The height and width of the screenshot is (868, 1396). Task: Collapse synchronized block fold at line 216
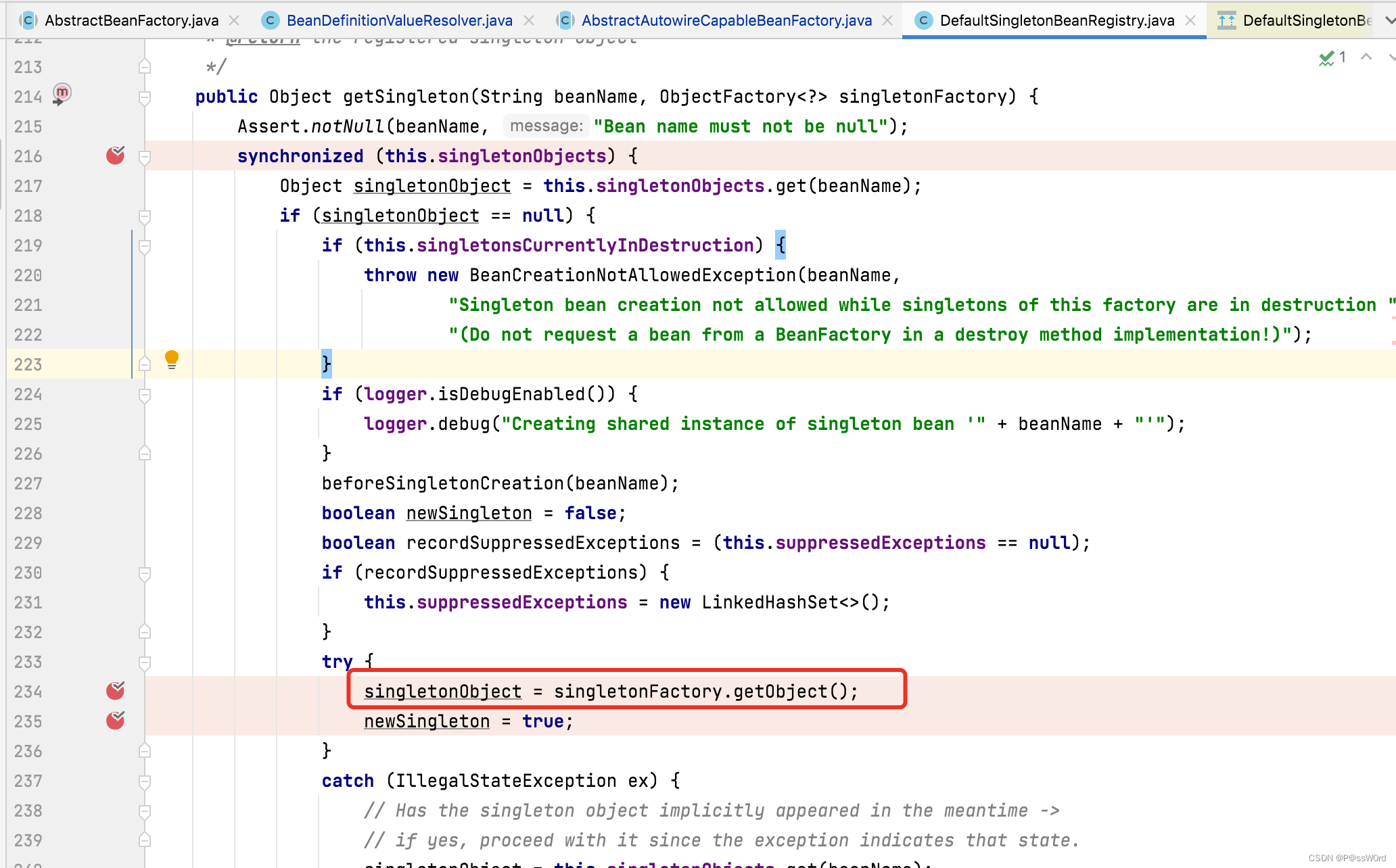[145, 158]
